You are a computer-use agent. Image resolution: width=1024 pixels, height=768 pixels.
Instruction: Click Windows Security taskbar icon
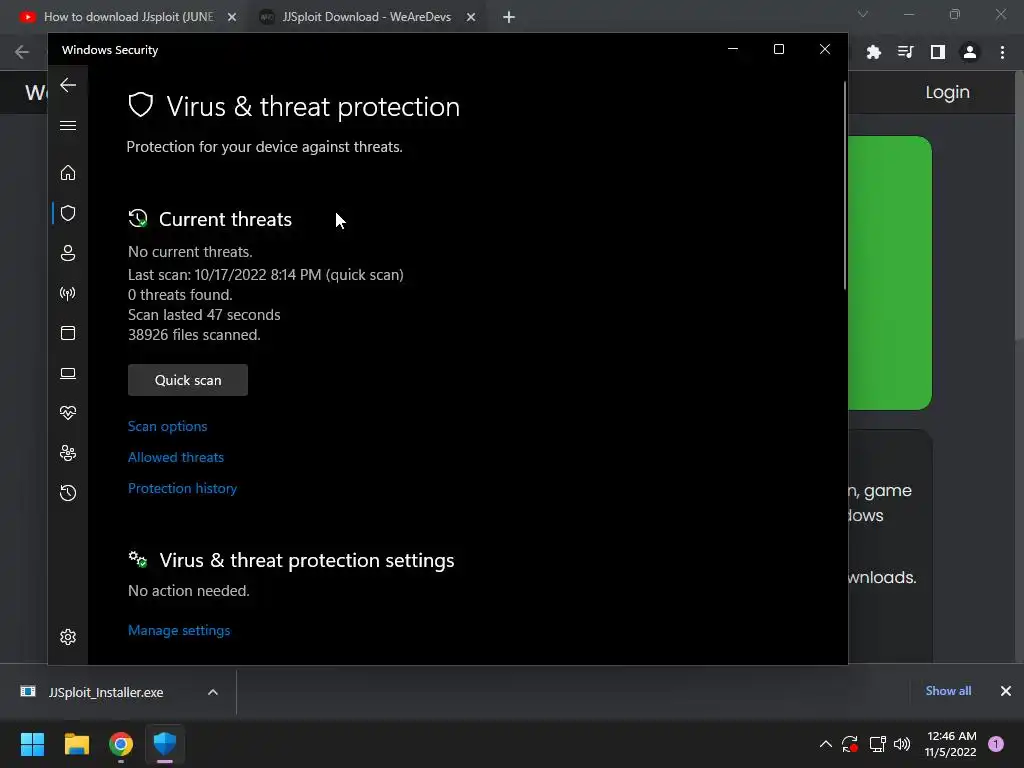pyautogui.click(x=165, y=744)
